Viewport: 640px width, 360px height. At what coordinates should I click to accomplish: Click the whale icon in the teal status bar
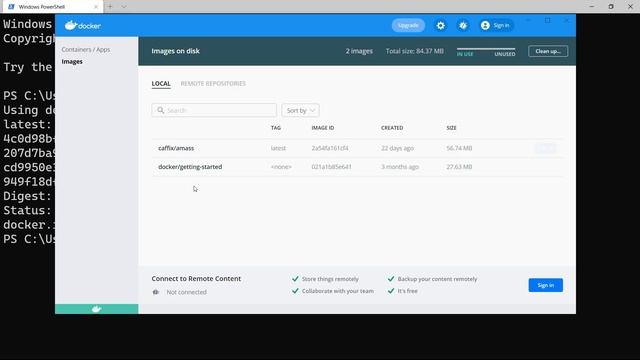pyautogui.click(x=97, y=309)
